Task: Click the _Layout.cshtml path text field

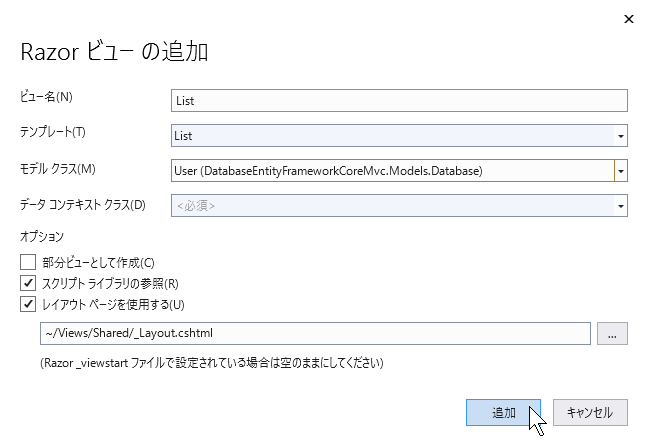Action: pos(315,334)
